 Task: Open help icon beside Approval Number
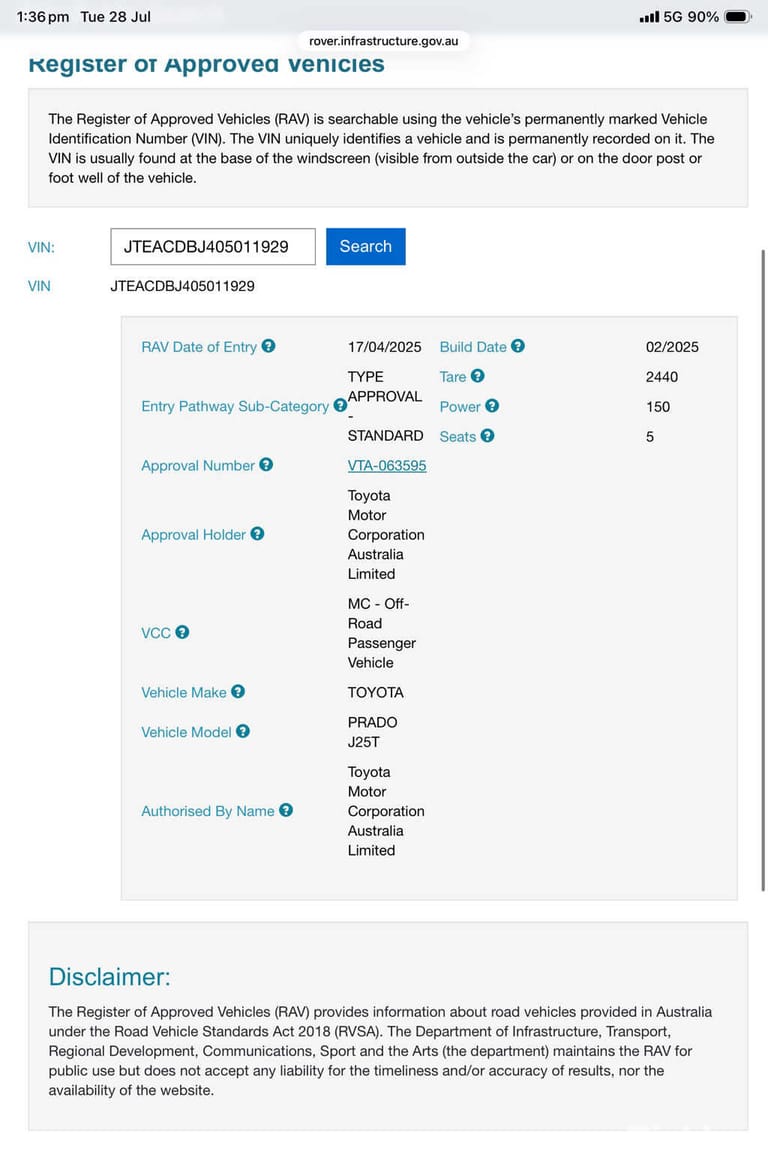coord(266,464)
